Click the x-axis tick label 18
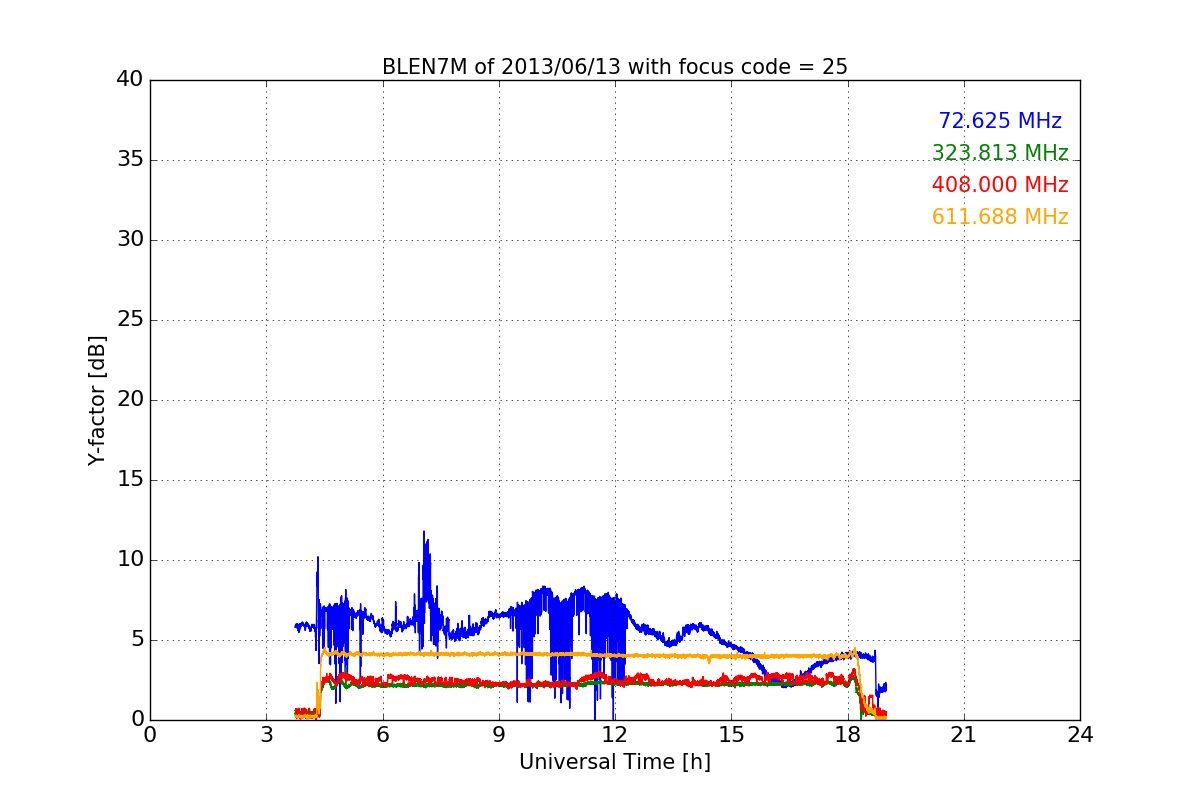The height and width of the screenshot is (800, 1200). pyautogui.click(x=848, y=734)
